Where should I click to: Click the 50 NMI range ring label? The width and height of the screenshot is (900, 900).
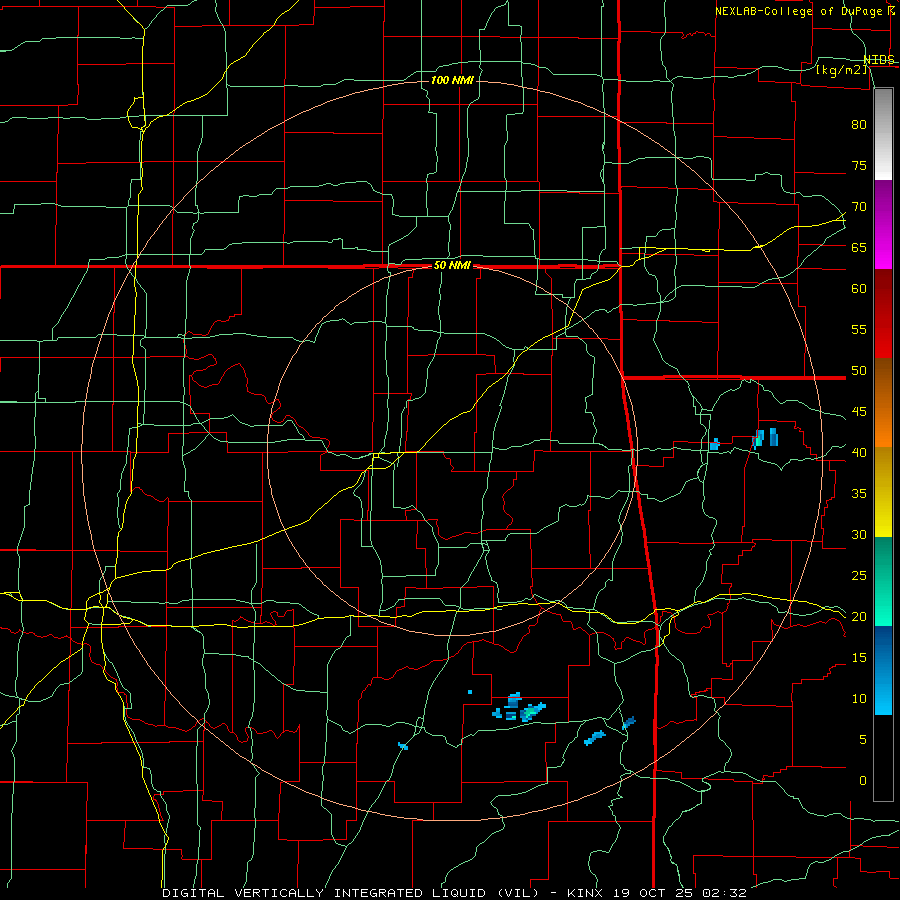(x=452, y=265)
